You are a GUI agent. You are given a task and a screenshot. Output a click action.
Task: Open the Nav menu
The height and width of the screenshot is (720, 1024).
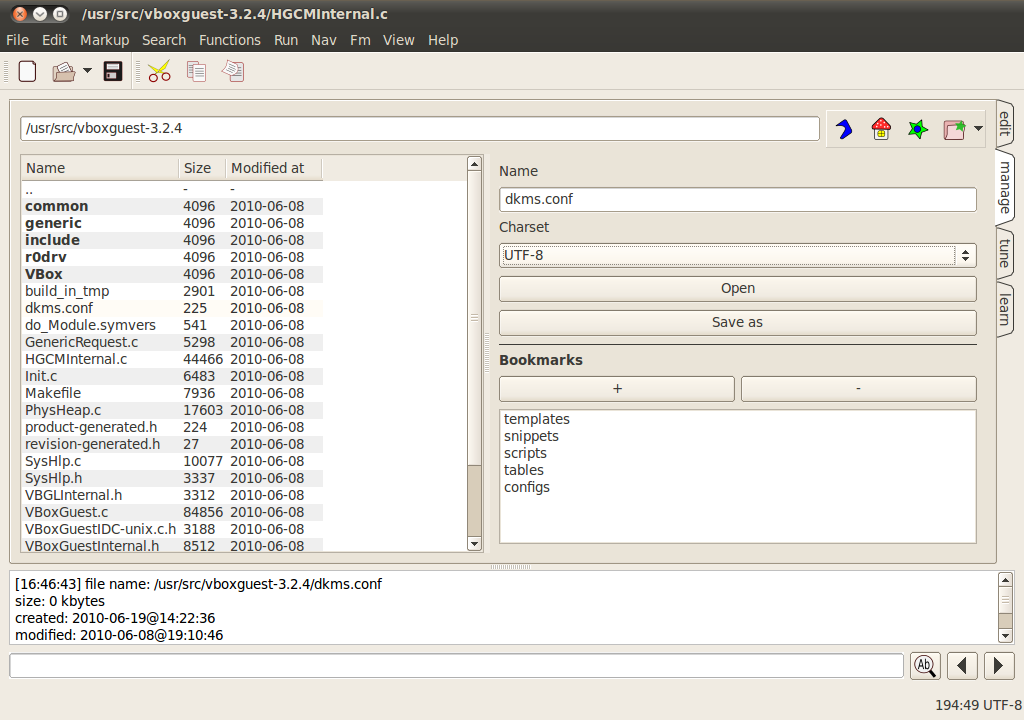pos(324,40)
